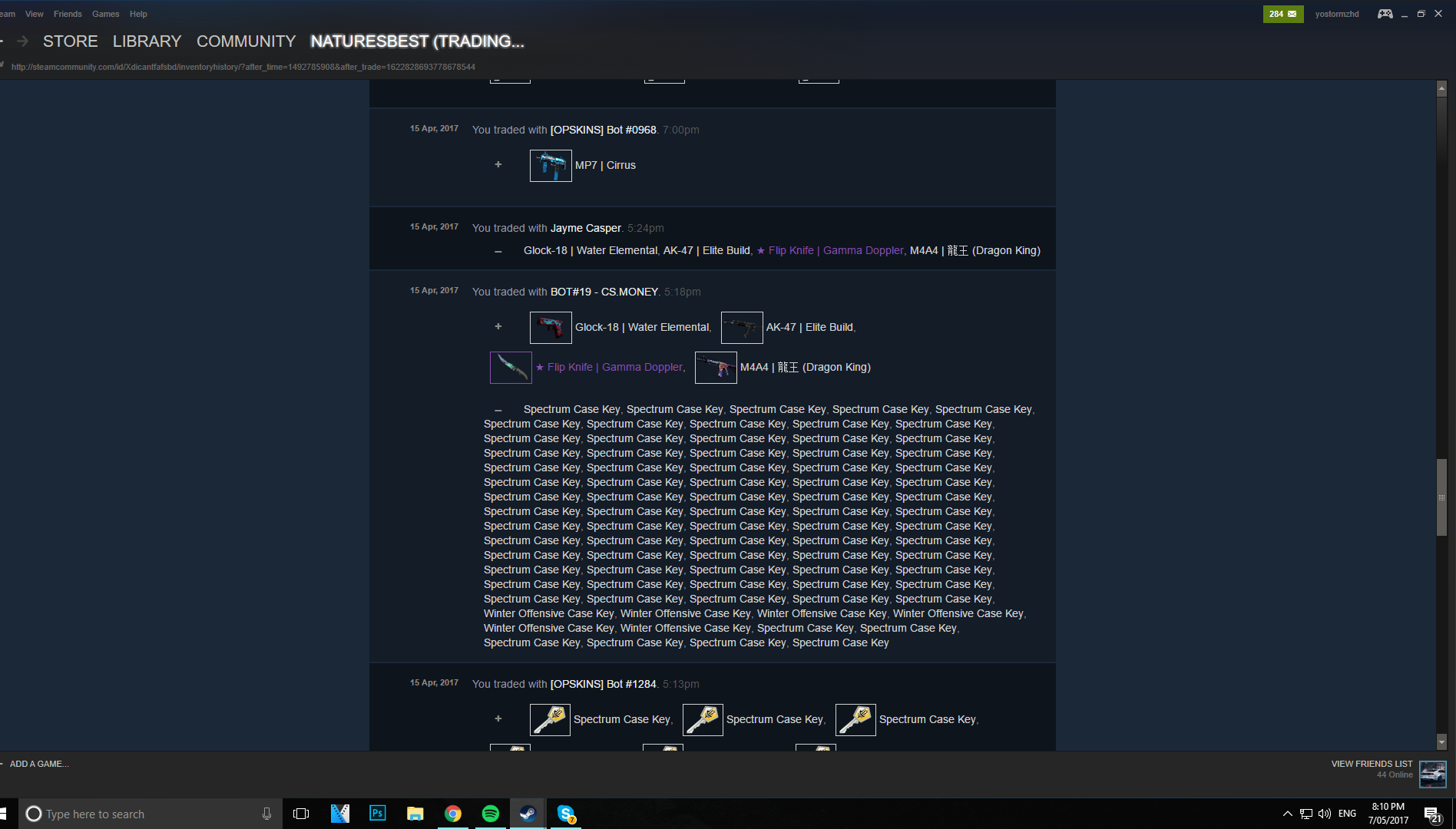This screenshot has height=829, width=1456.
Task: Open Task View in the taskbar
Action: pos(301,814)
